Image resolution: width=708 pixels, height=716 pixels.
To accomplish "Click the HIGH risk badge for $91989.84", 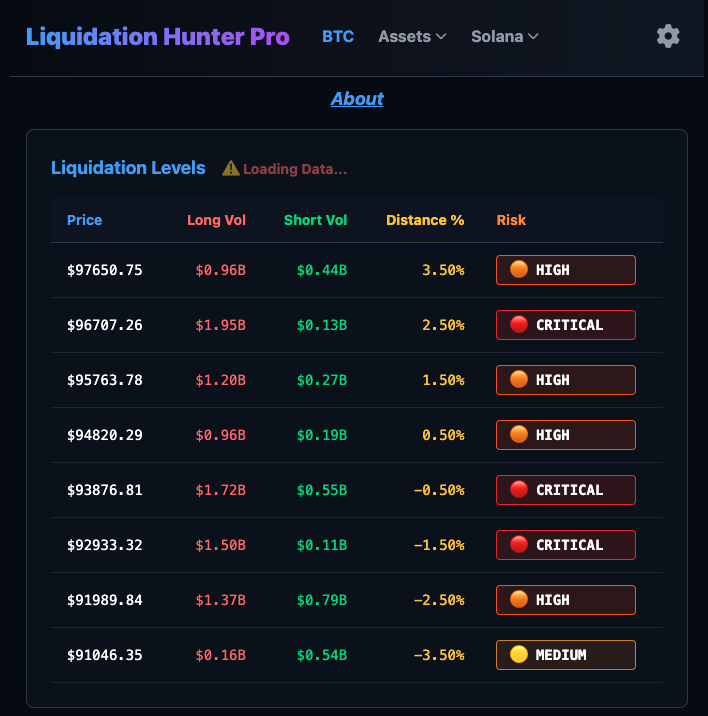I will tap(566, 600).
